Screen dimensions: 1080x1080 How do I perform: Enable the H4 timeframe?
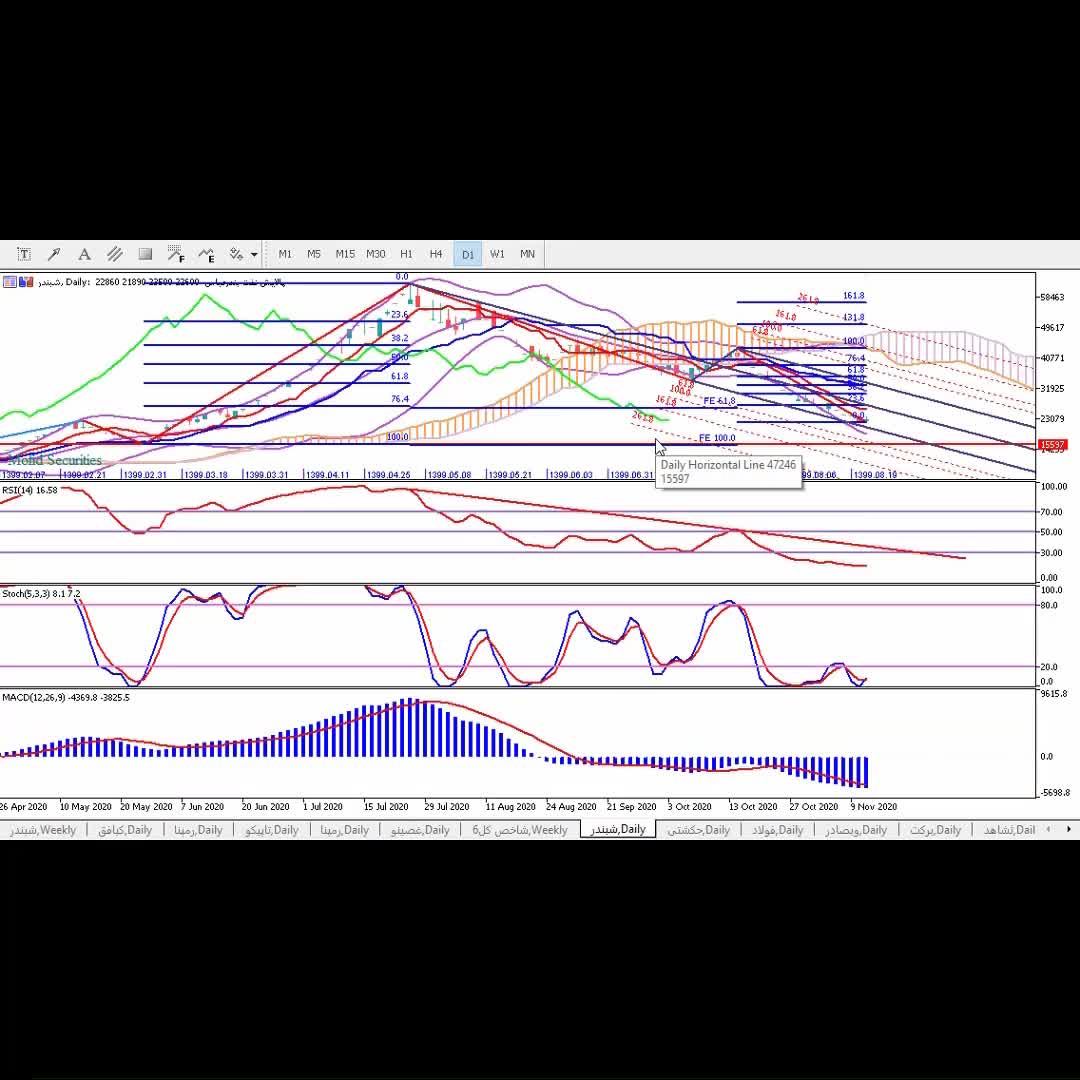pyautogui.click(x=436, y=254)
